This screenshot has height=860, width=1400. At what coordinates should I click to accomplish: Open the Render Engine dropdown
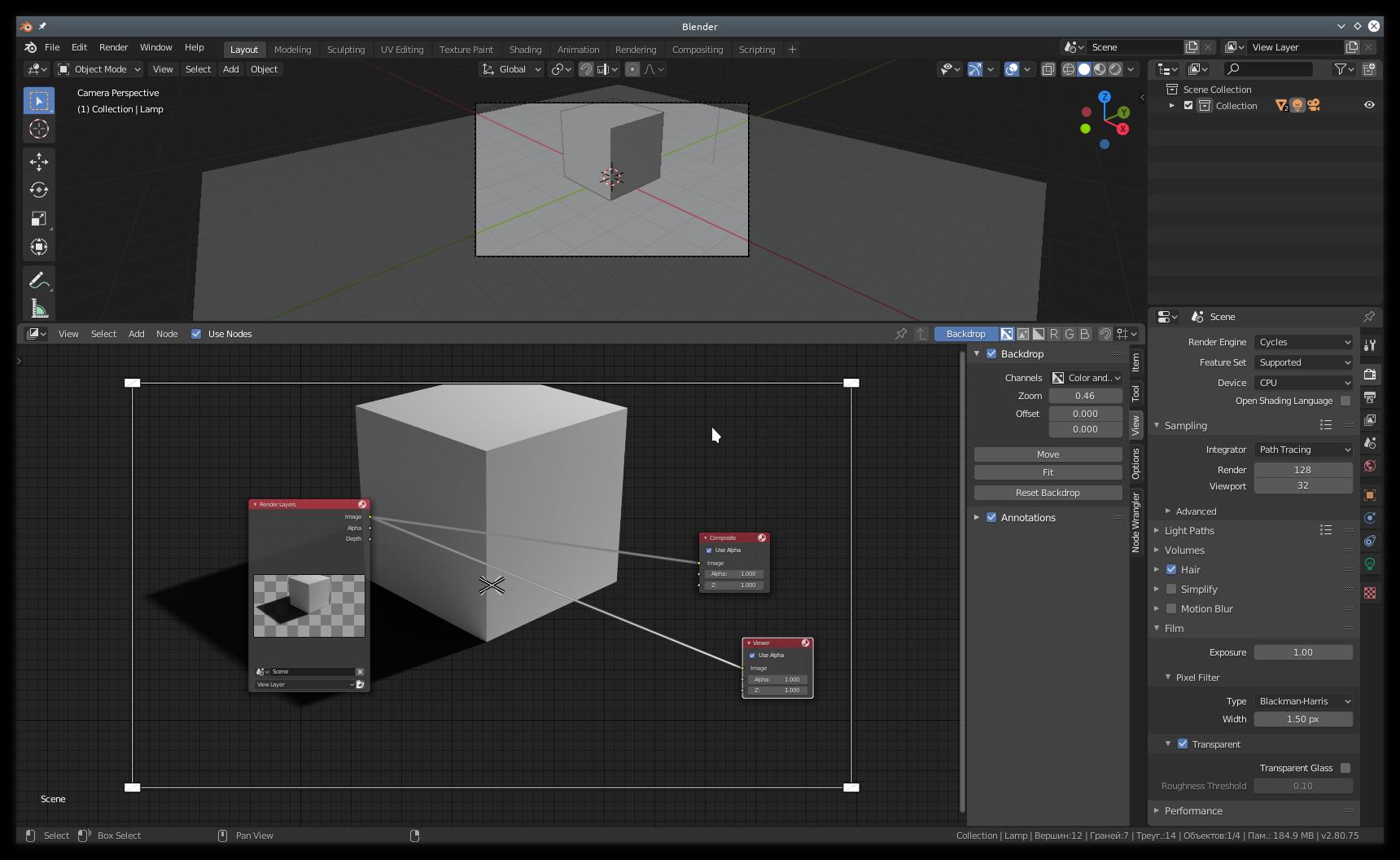coord(1303,343)
